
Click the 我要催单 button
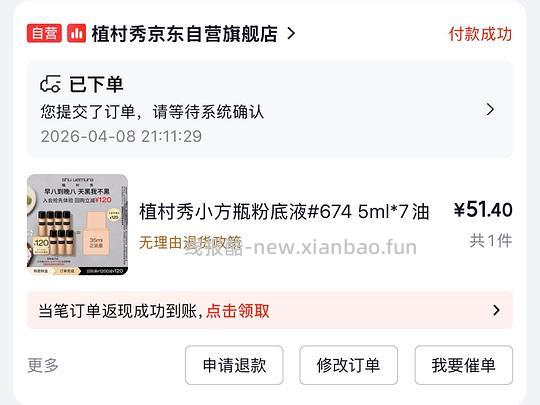[464, 365]
